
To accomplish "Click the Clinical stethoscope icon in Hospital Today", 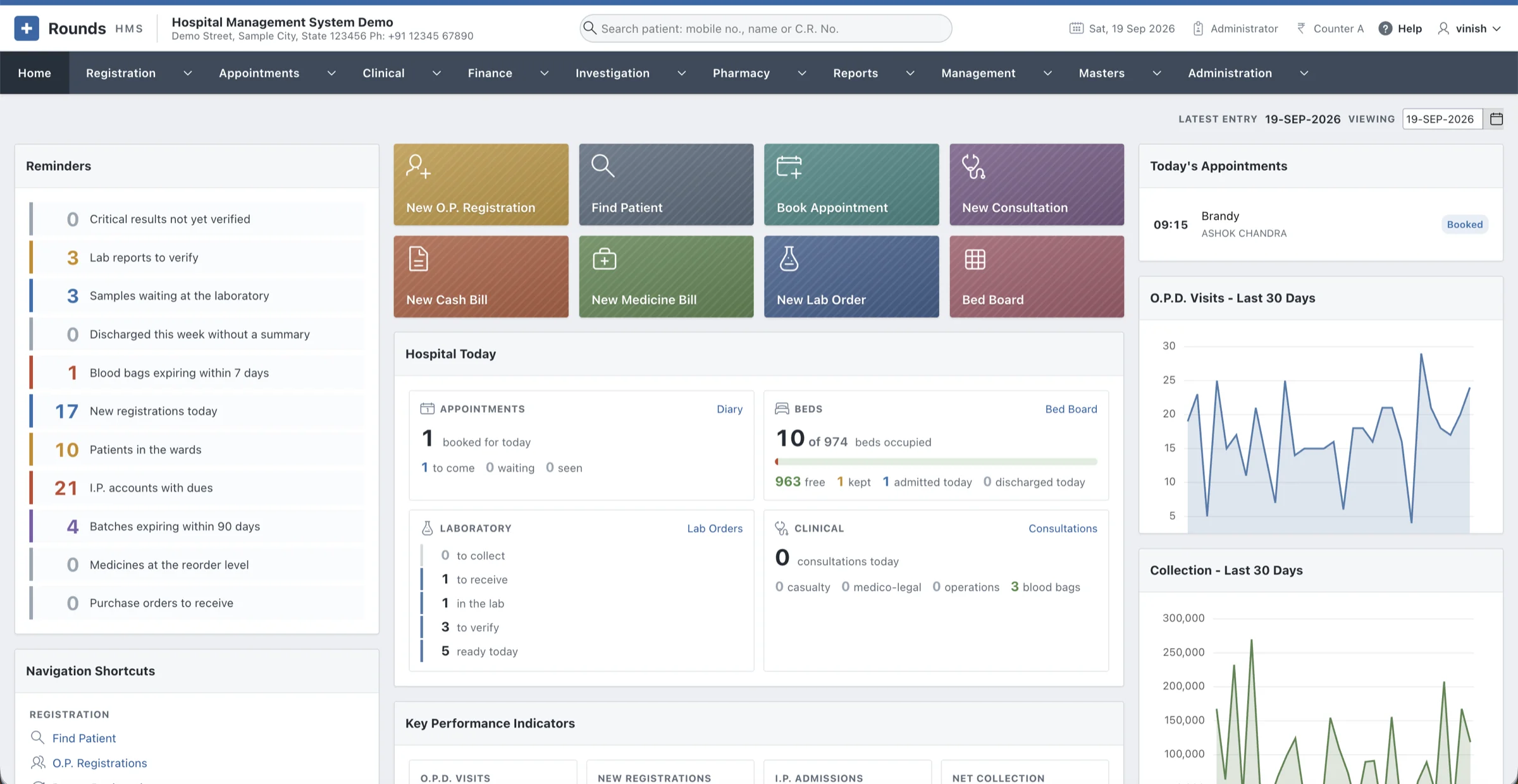I will pyautogui.click(x=782, y=528).
